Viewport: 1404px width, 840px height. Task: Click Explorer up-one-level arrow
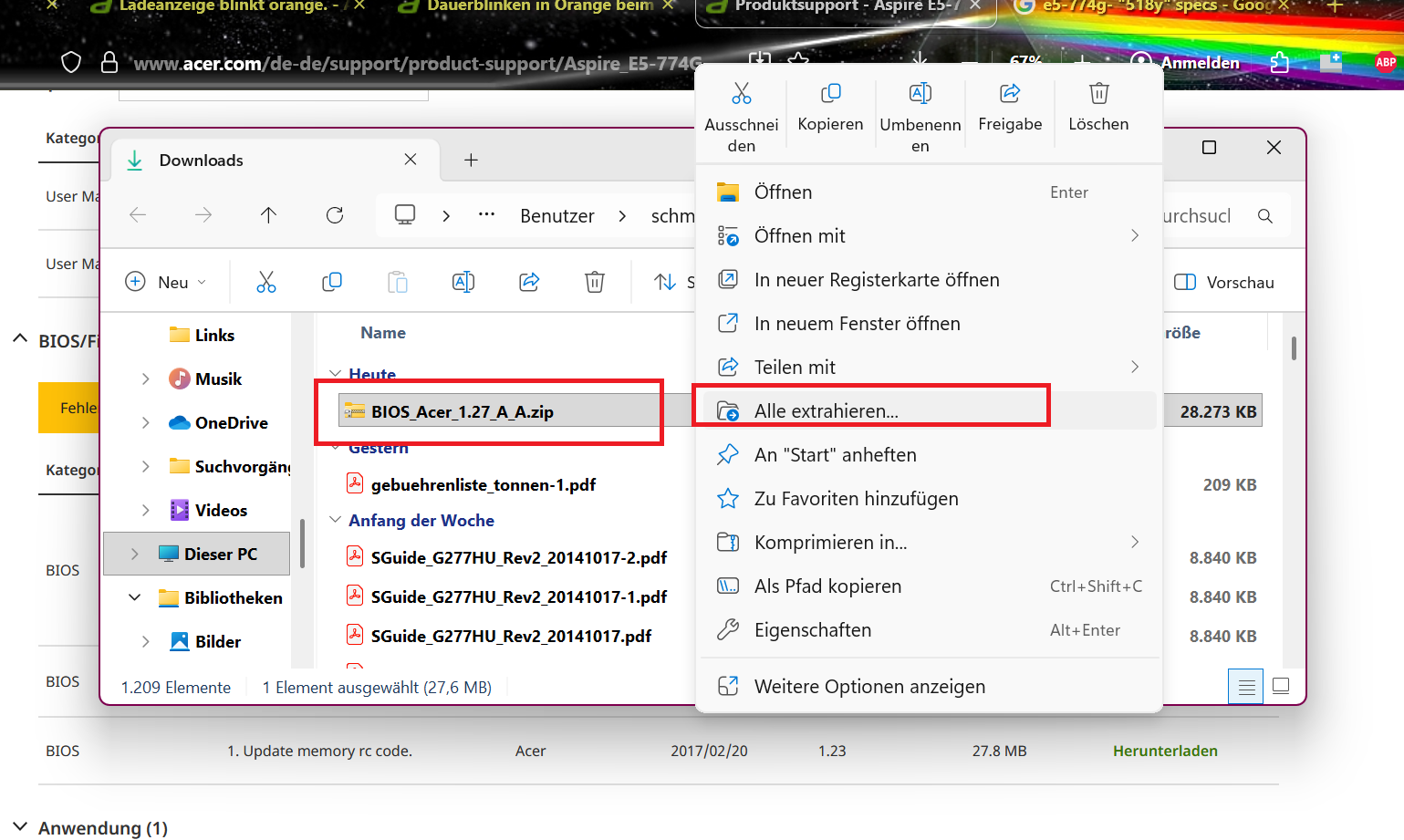point(268,215)
